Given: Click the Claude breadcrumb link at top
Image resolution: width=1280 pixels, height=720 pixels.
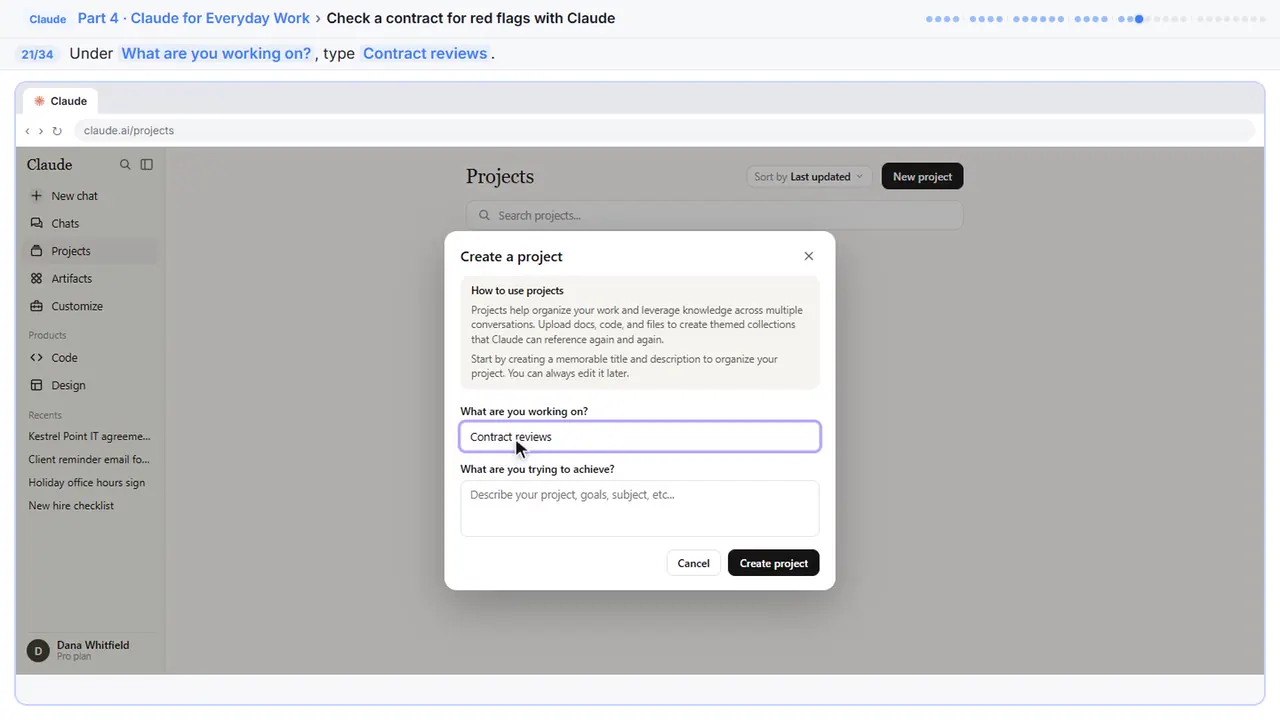Looking at the screenshot, I should tap(48, 19).
